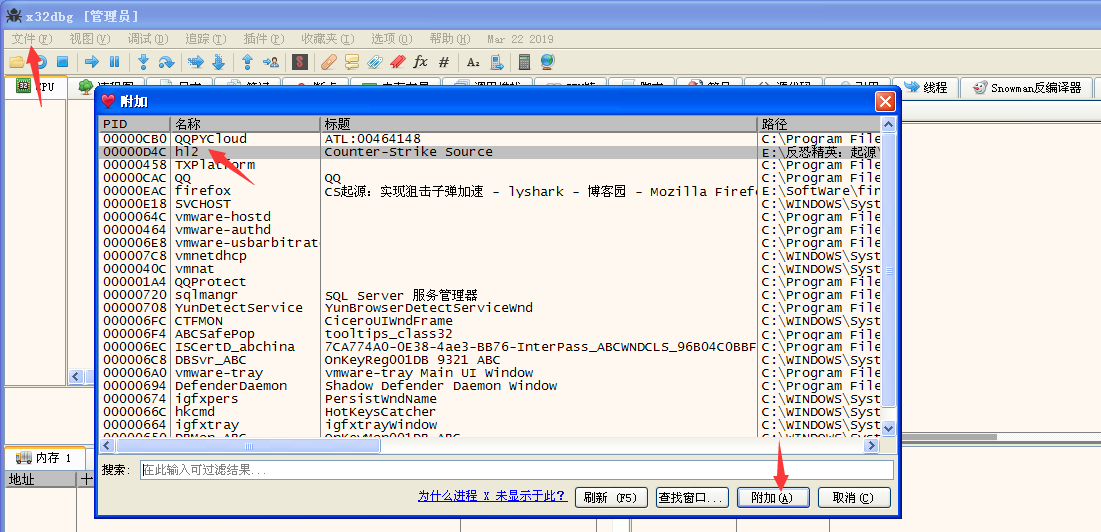The image size is (1101, 532).
Task: Click the Trace Over toolbar icon
Action: click(x=218, y=62)
